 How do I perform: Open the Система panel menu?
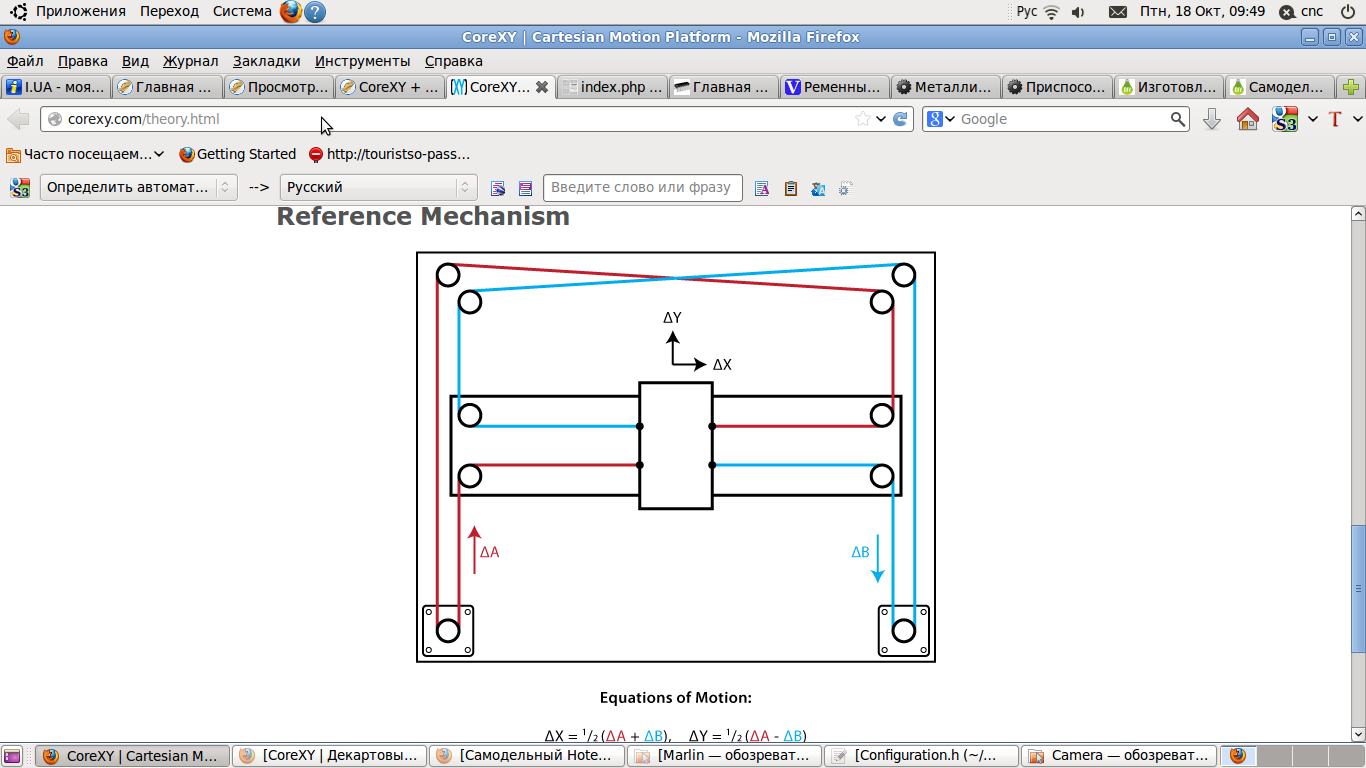click(242, 12)
